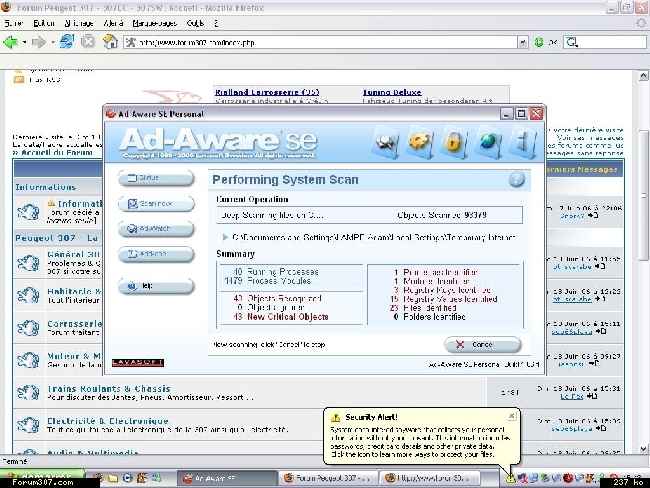Open the ? help menu in Firefox
This screenshot has width=650, height=488.
(x=216, y=23)
